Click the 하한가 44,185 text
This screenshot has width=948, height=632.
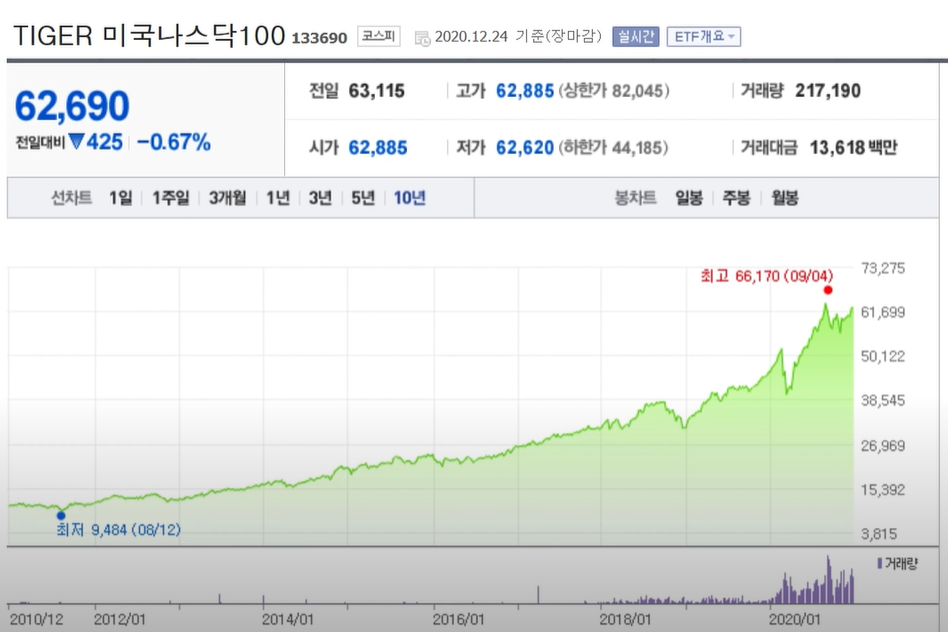(x=612, y=148)
